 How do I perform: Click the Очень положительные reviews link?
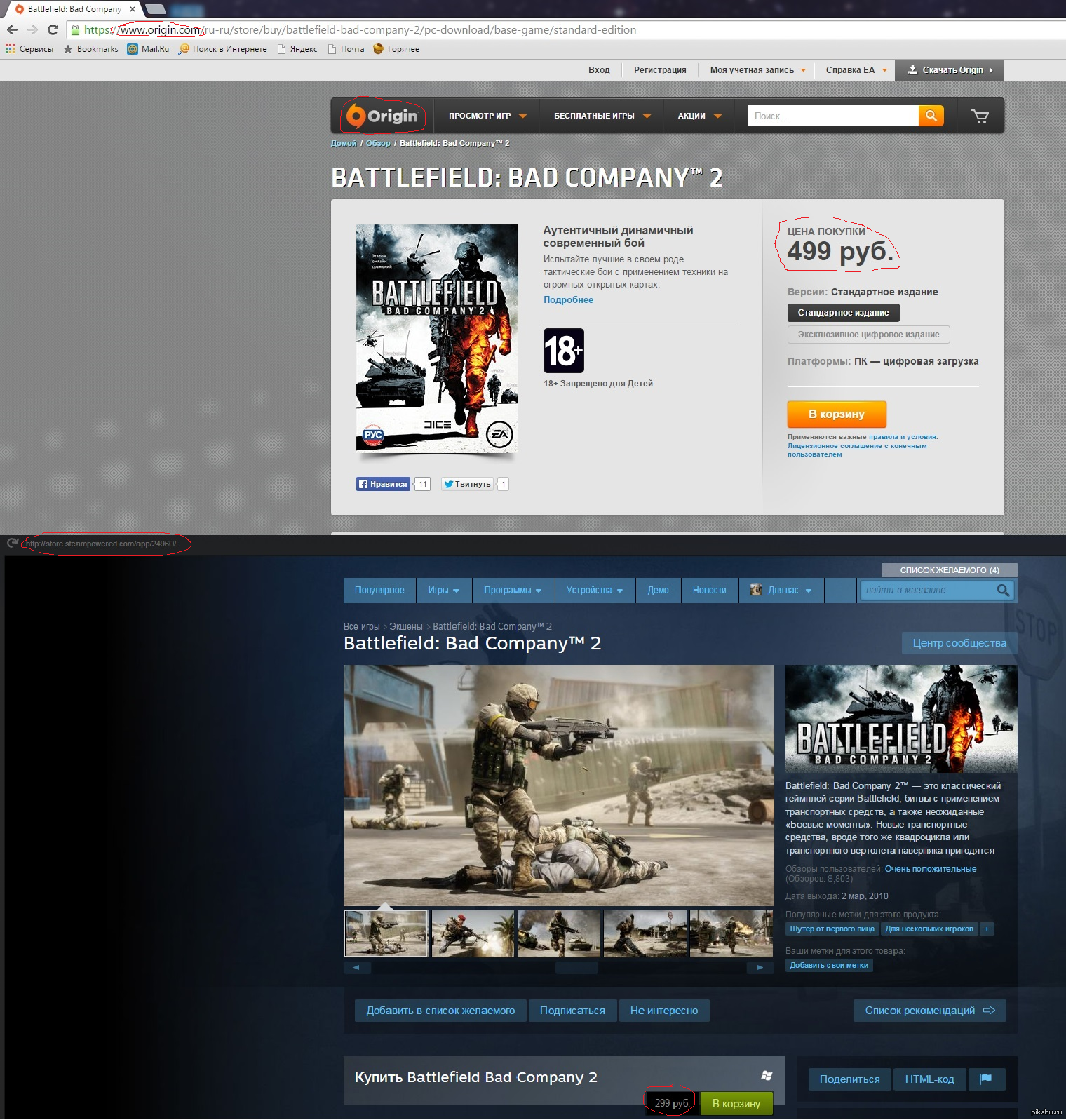[931, 869]
